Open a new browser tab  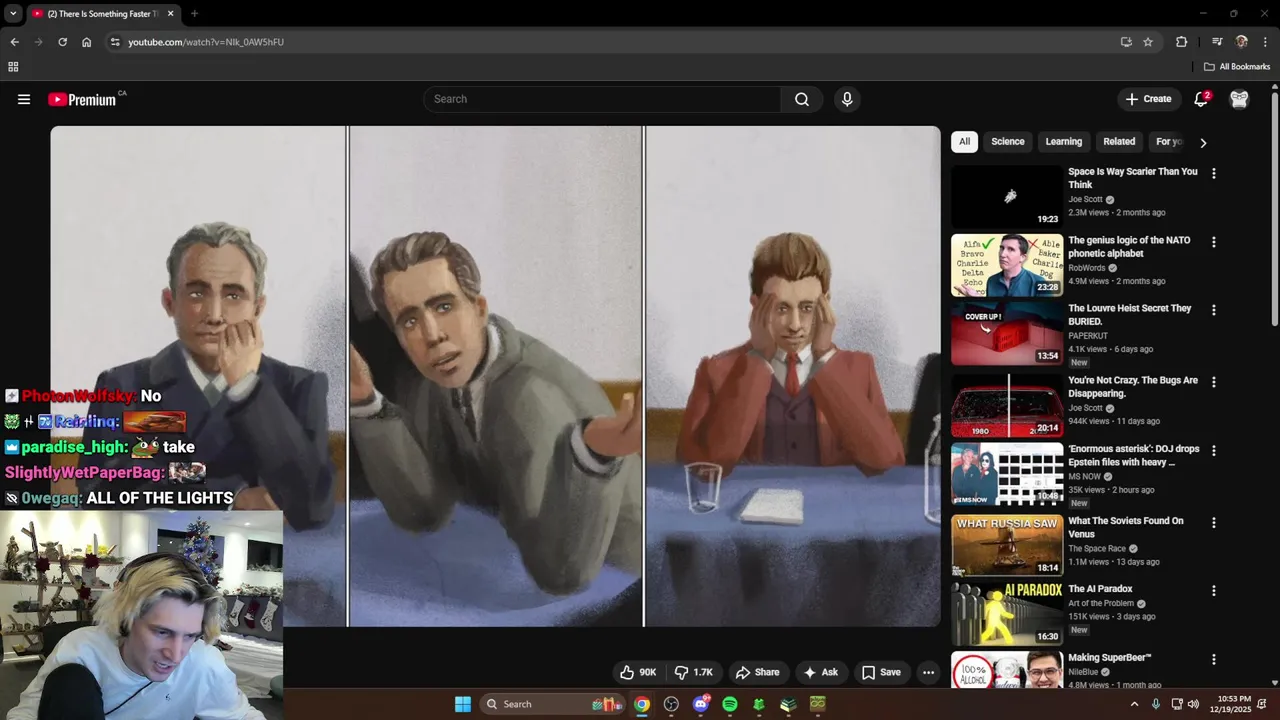194,14
